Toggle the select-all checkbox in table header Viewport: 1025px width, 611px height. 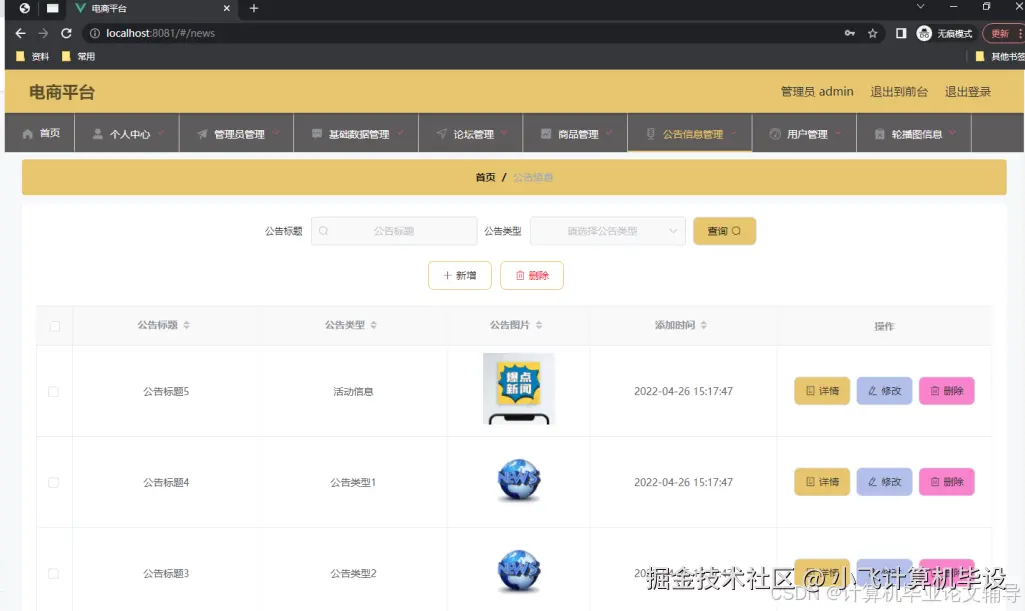point(54,325)
